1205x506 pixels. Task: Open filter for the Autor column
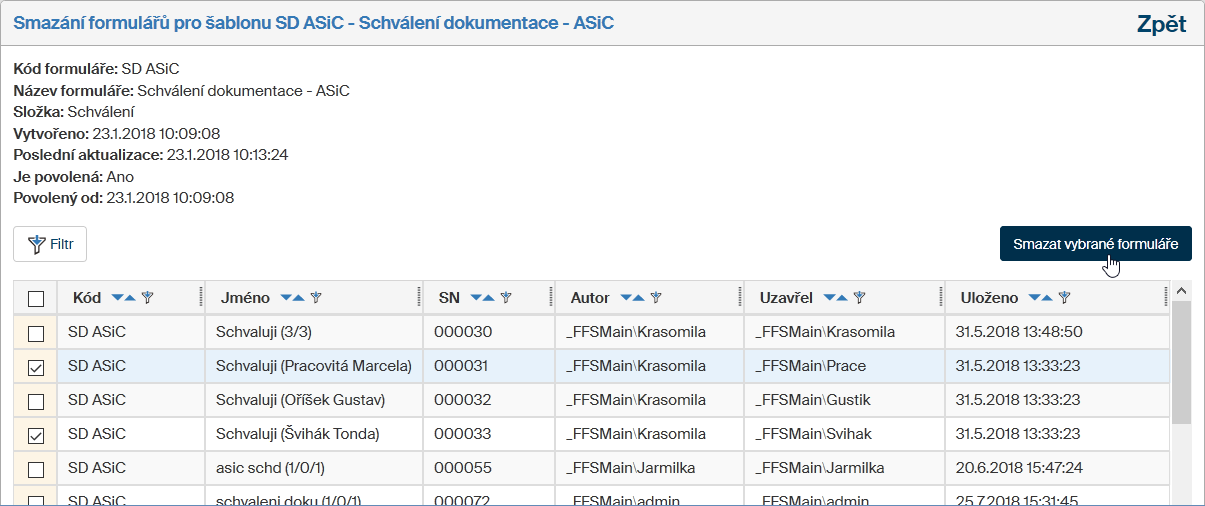[x=656, y=298]
